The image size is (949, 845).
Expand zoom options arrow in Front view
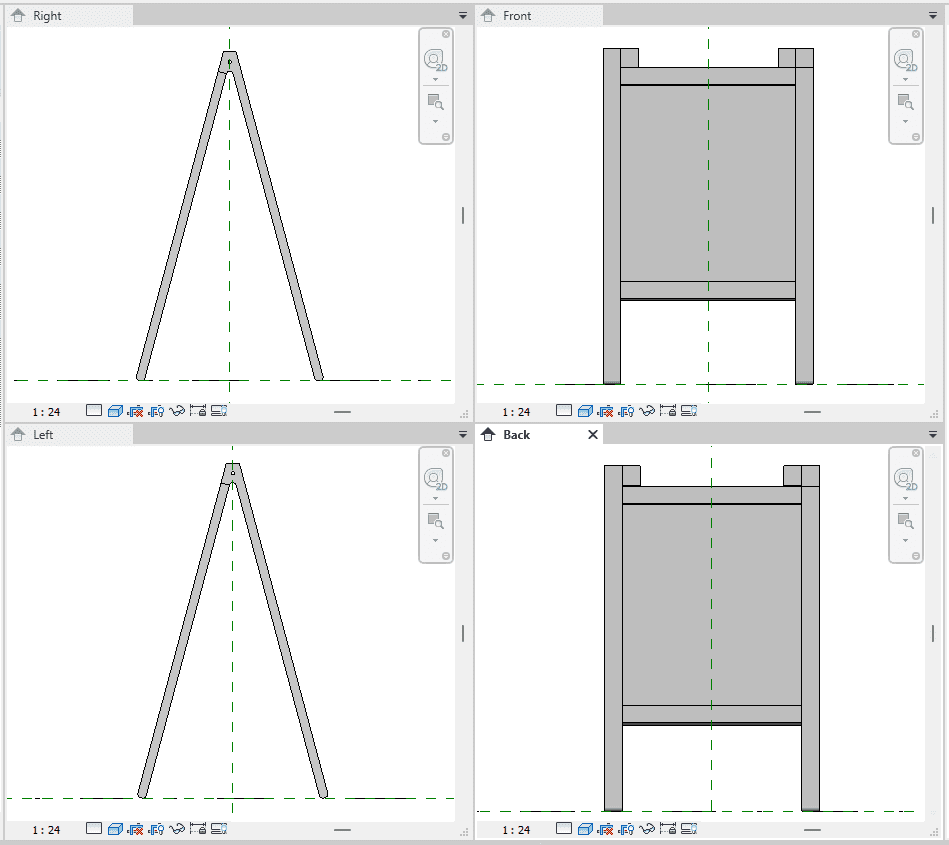(905, 121)
